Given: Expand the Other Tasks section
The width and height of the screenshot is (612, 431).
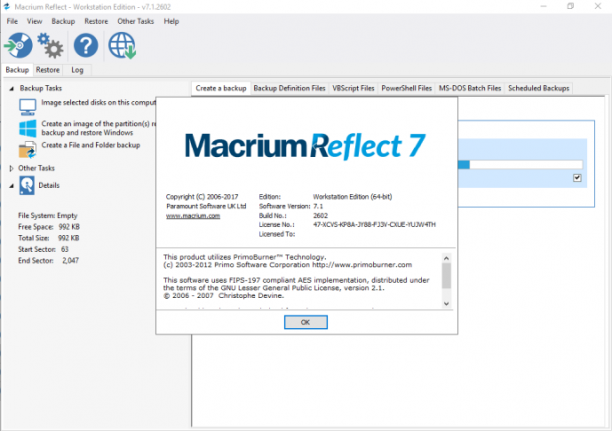Looking at the screenshot, I should coord(11,168).
